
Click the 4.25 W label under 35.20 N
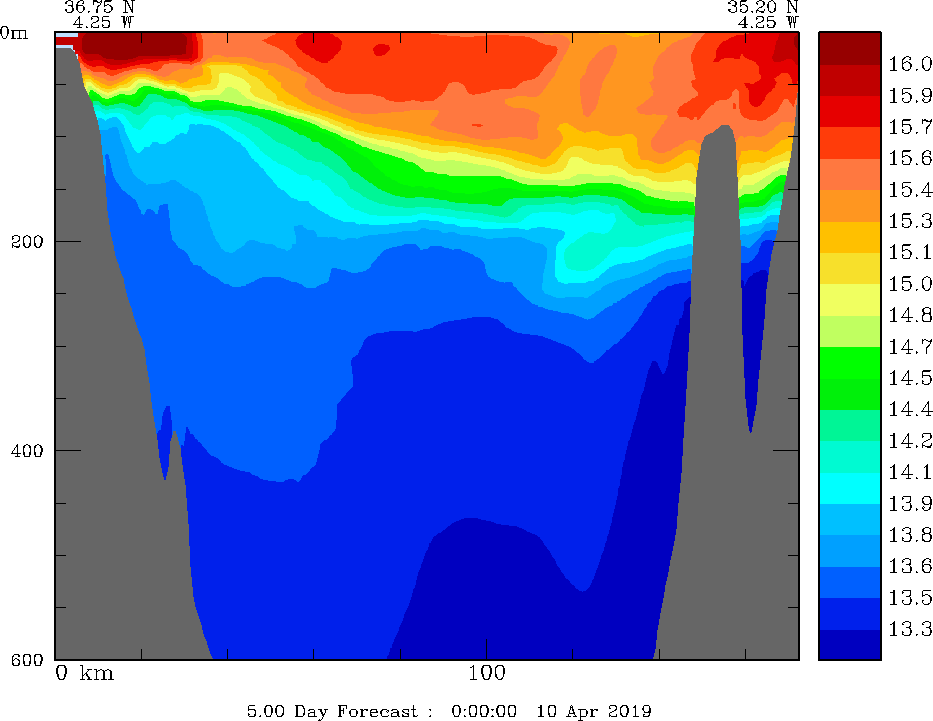click(768, 22)
